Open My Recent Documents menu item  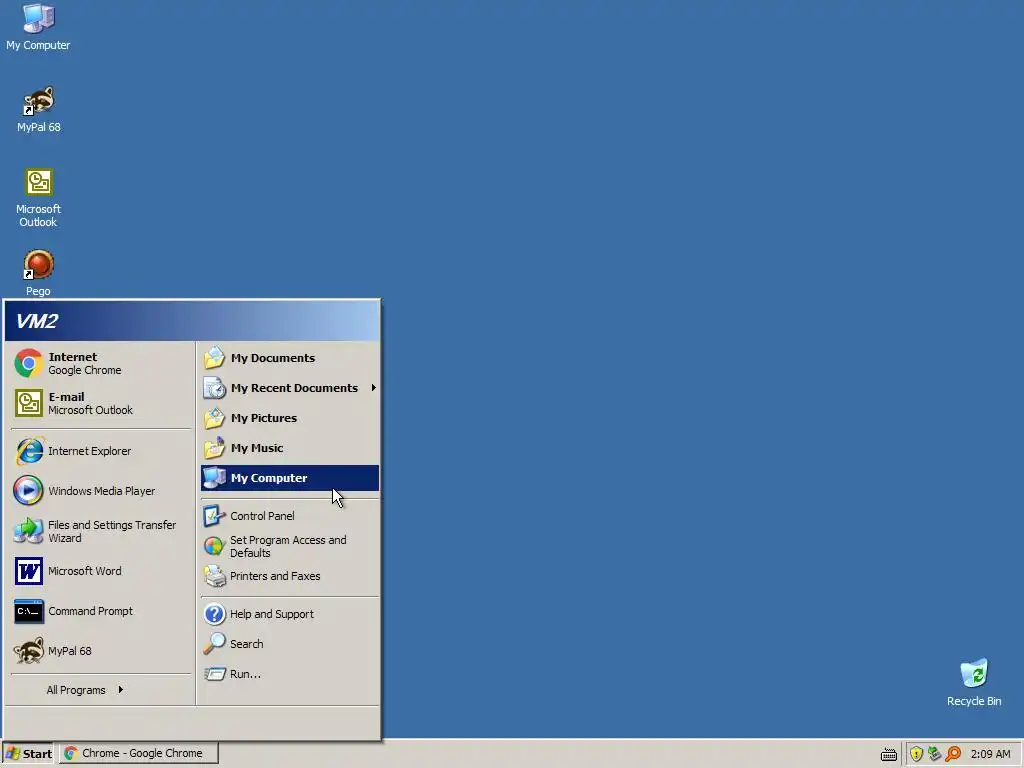[290, 388]
